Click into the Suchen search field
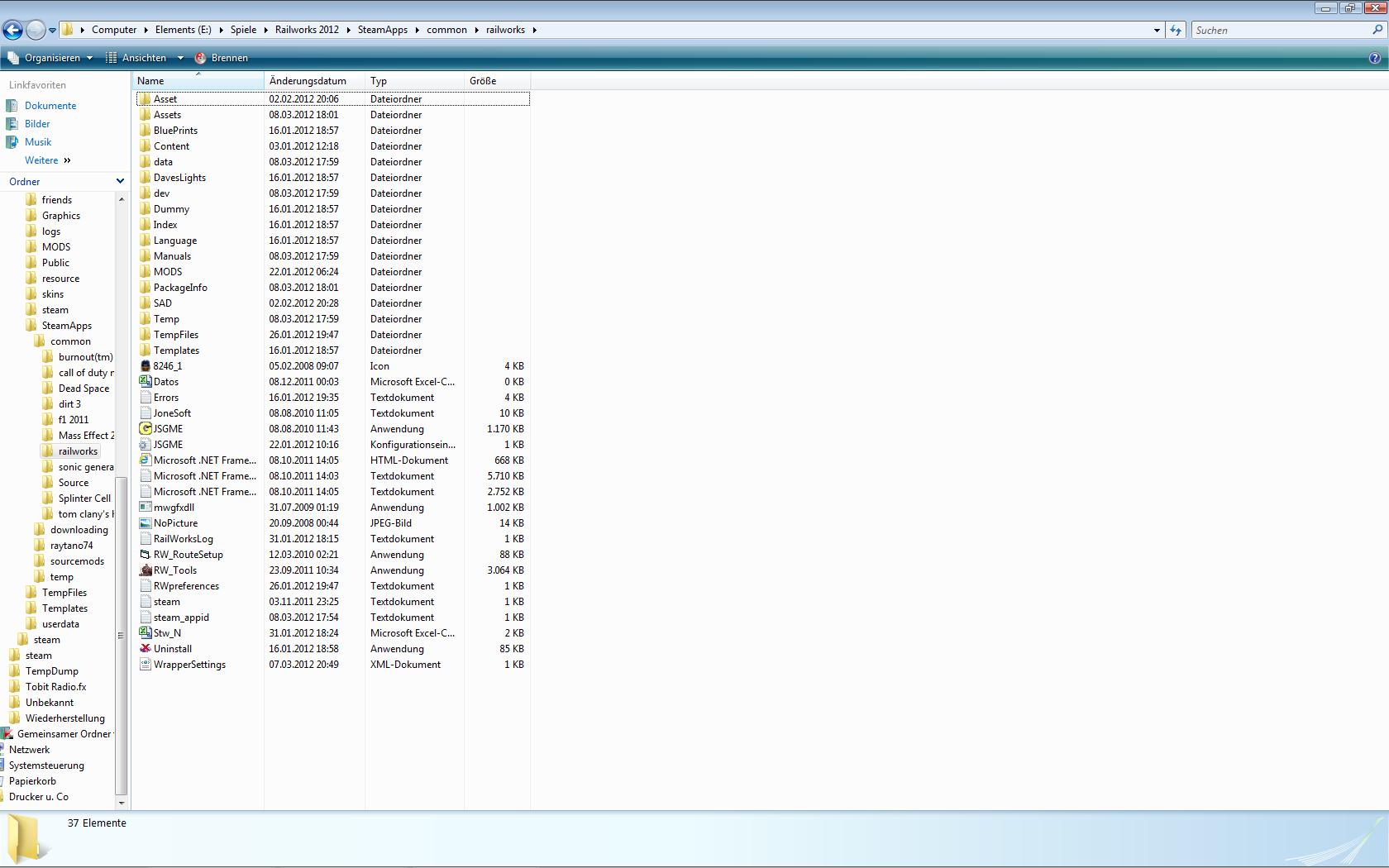The width and height of the screenshot is (1389, 868). click(1281, 30)
